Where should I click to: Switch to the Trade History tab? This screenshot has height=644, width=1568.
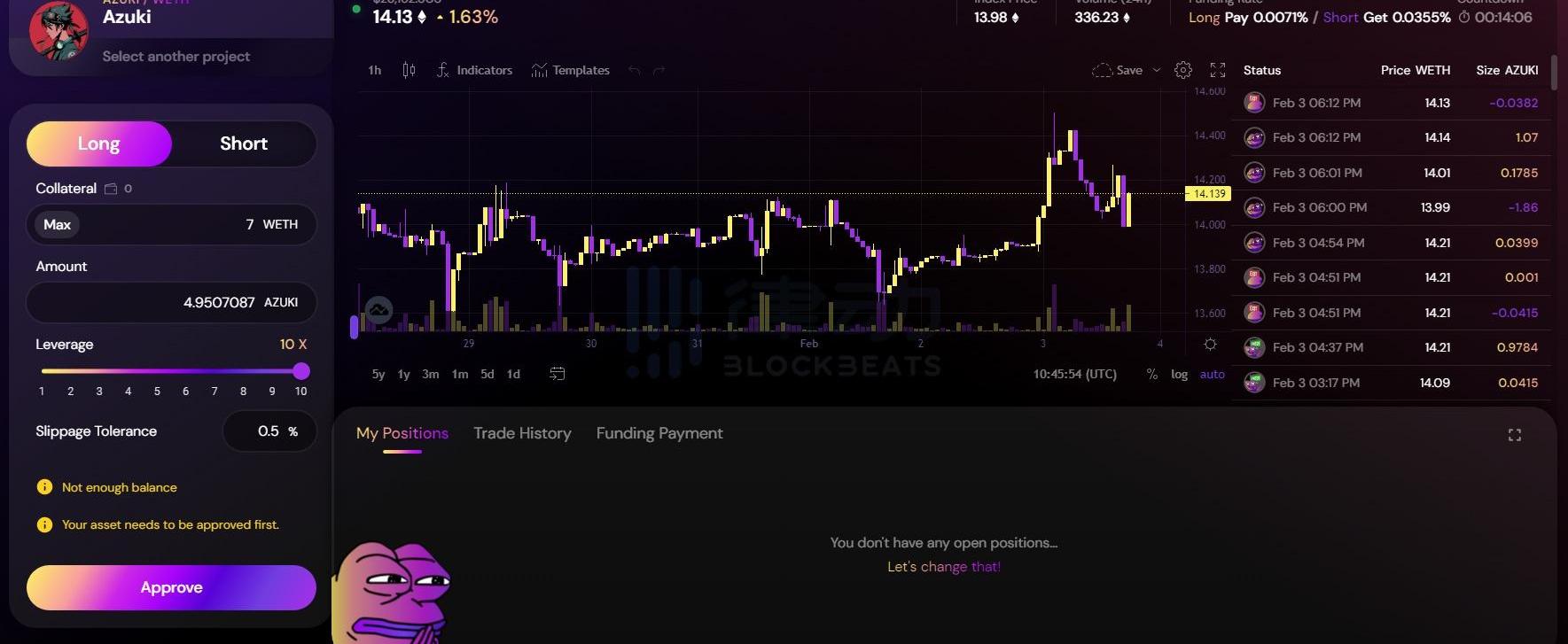(522, 433)
